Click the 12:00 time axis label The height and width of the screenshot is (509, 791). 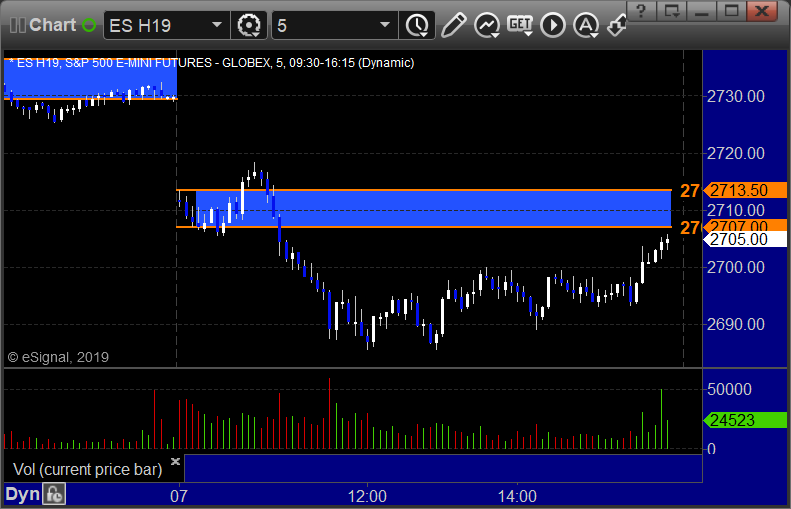[367, 496]
